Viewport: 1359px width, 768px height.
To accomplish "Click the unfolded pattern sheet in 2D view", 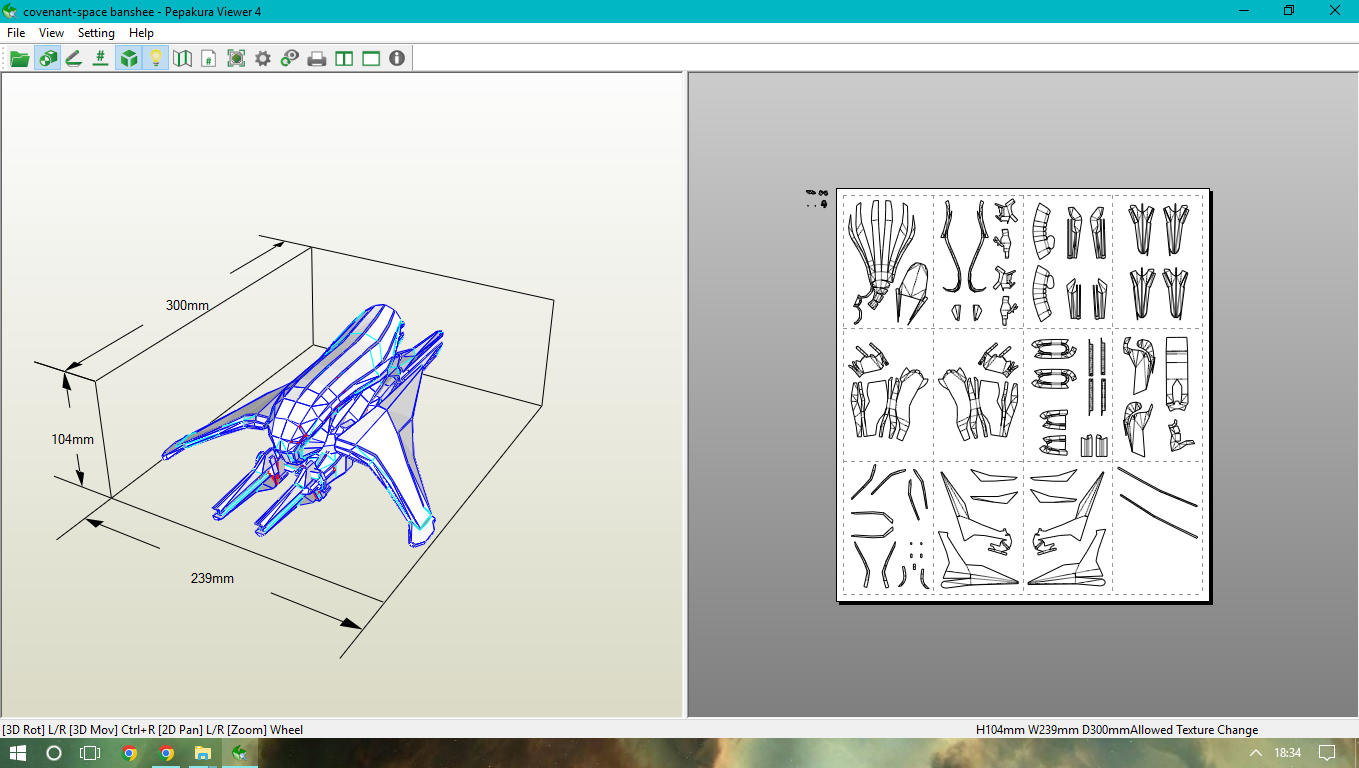I will tap(1023, 395).
